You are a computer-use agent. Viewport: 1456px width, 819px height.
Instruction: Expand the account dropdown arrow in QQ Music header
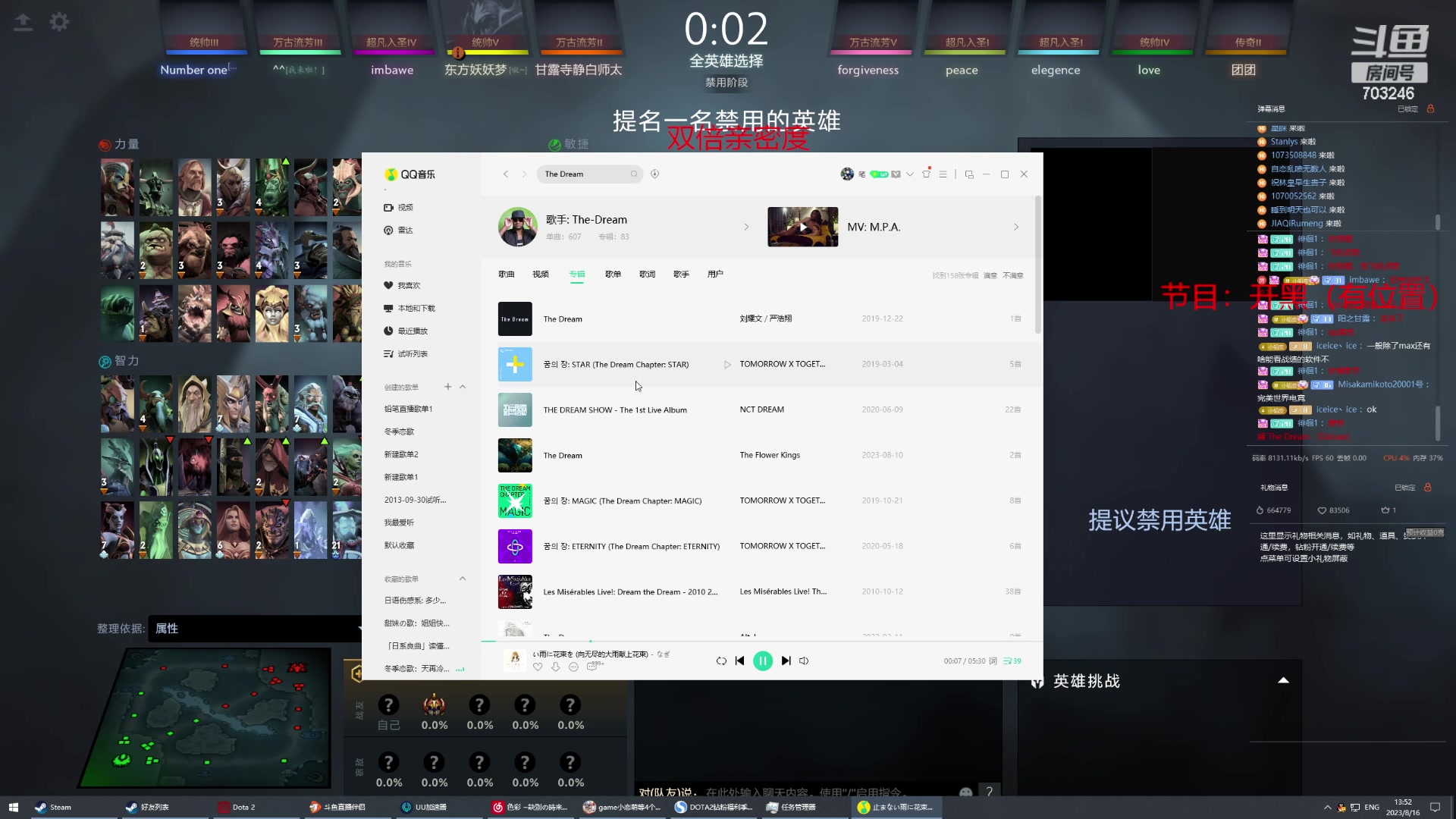click(910, 174)
